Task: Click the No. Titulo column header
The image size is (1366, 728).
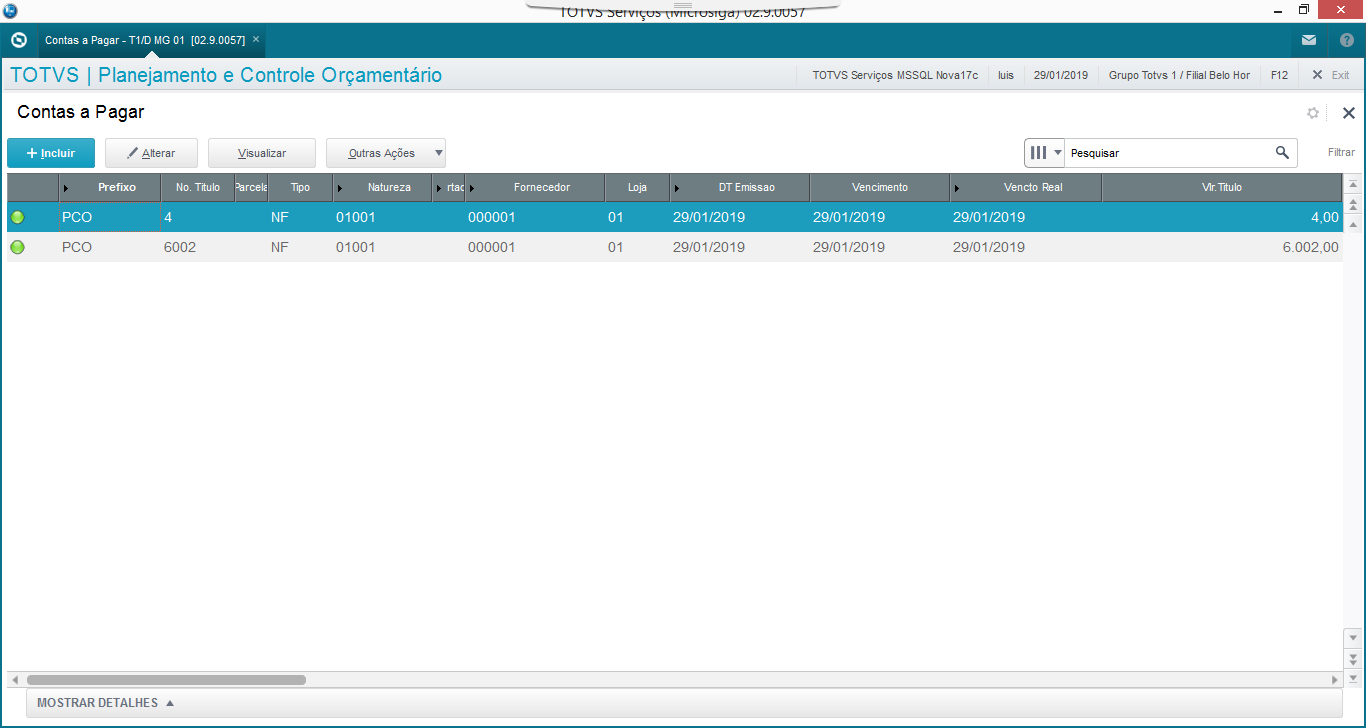Action: 198,187
